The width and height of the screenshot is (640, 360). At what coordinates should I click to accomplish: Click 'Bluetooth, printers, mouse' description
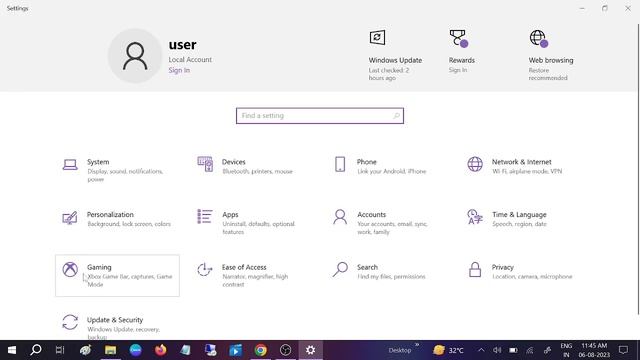[x=257, y=171]
